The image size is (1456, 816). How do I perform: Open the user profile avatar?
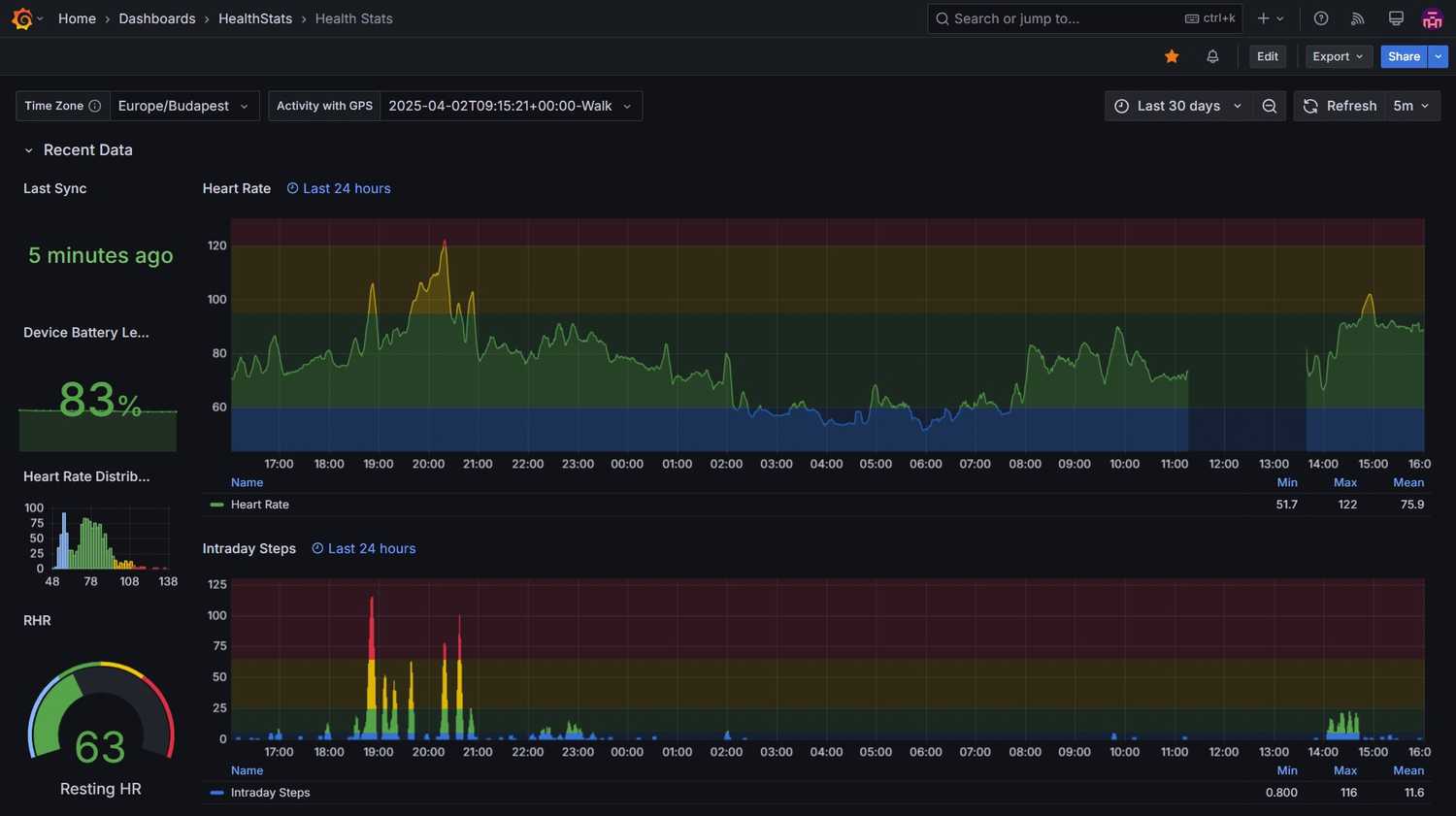click(1432, 18)
